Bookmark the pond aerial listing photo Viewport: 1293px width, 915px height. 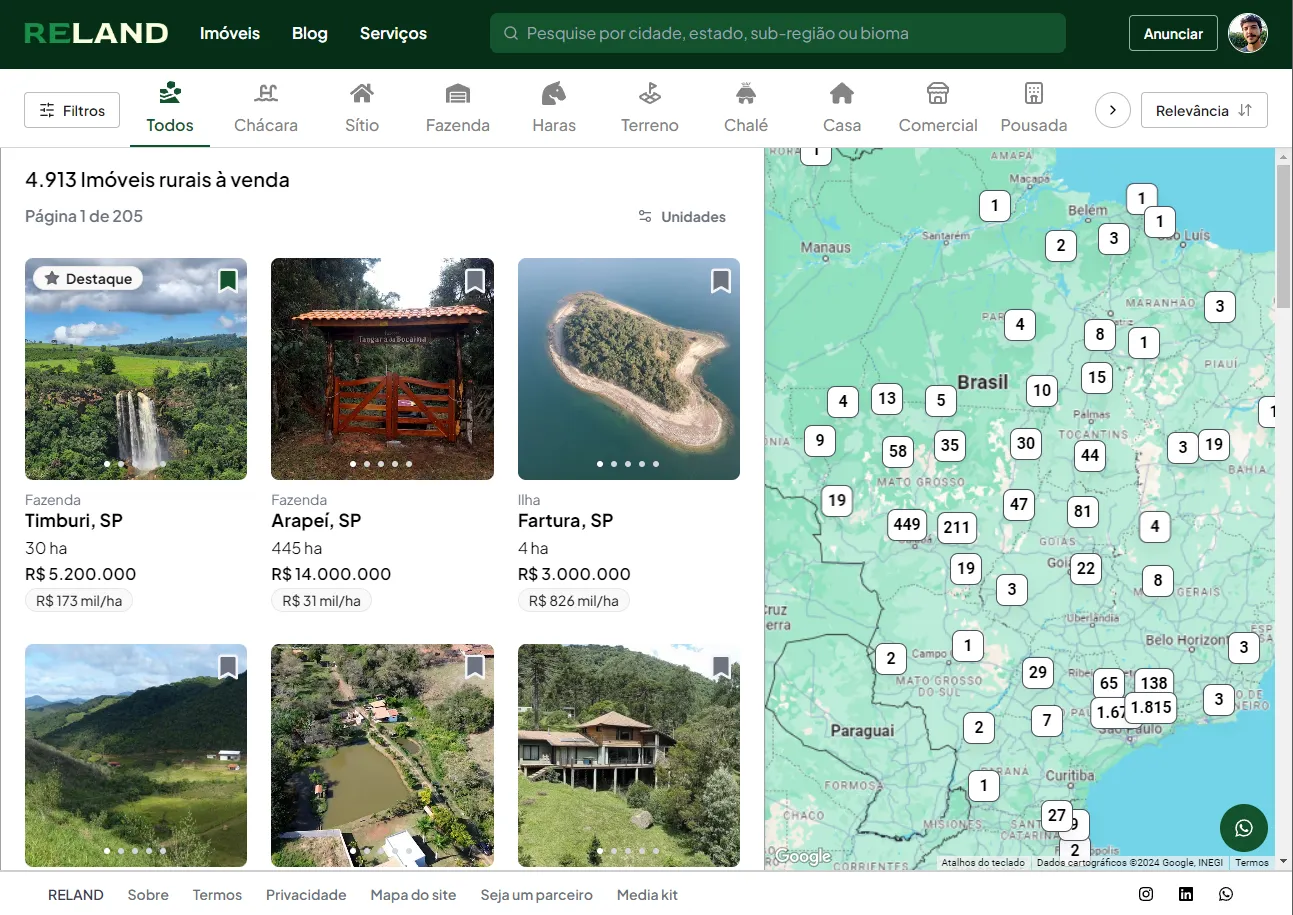tap(475, 667)
